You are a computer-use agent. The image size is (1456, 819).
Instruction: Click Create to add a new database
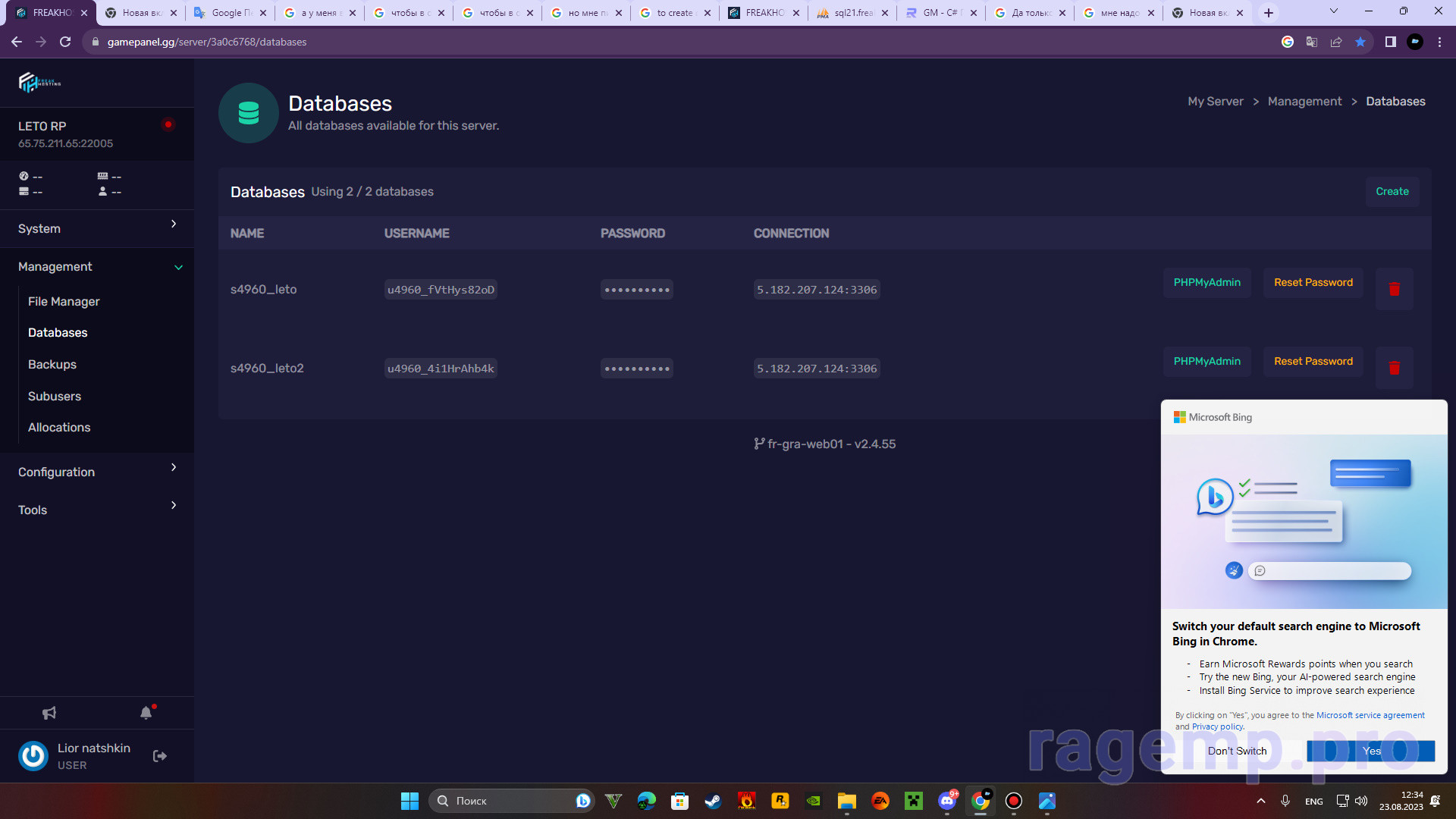tap(1392, 191)
